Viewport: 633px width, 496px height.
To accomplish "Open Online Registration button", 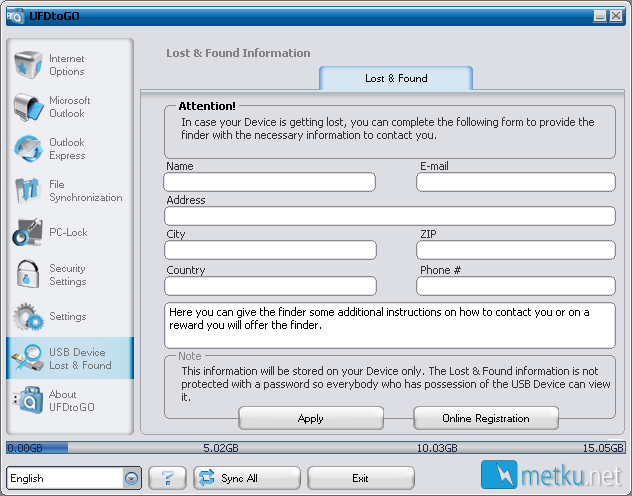I will [486, 419].
